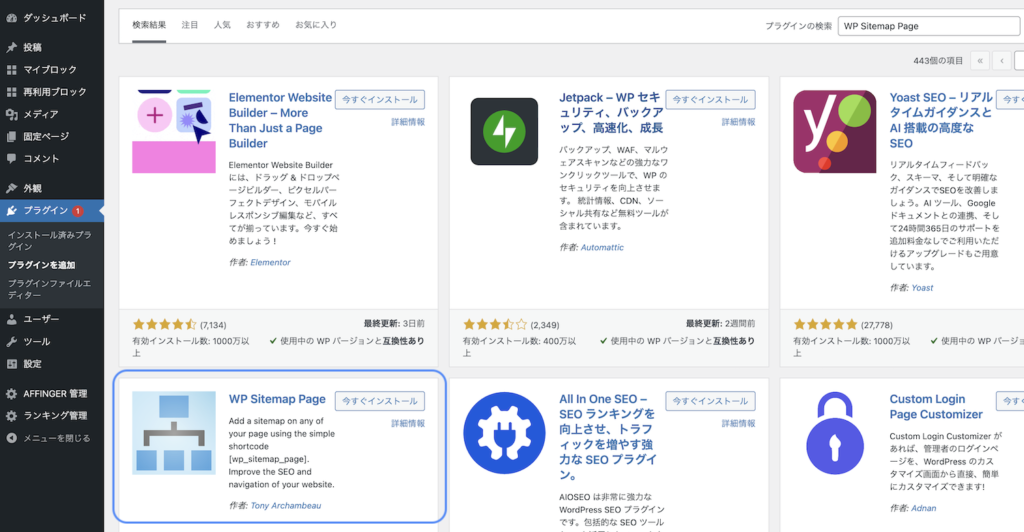Open author link Yoast
This screenshot has height=532, width=1024.
[922, 288]
